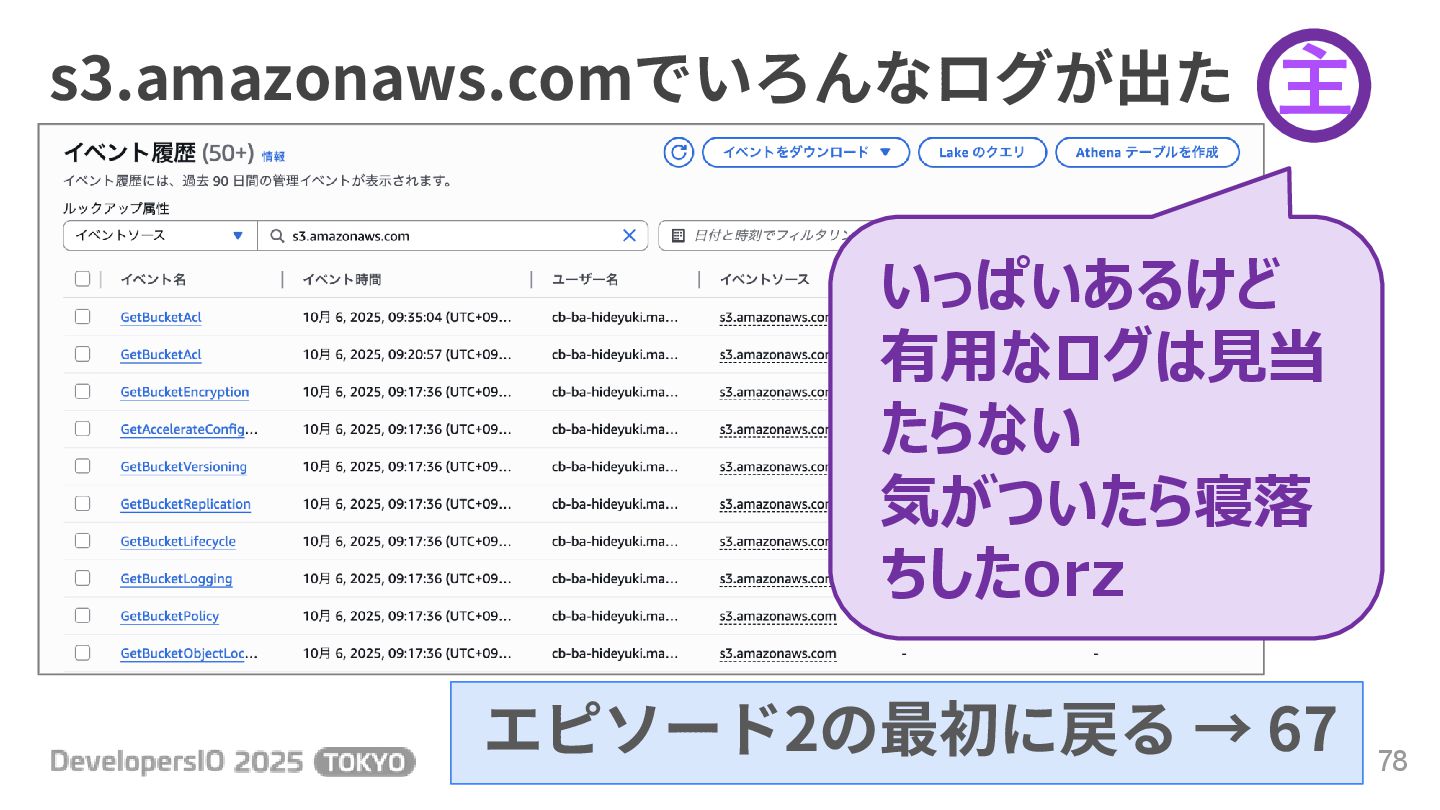The height and width of the screenshot is (810, 1440).
Task: Check the GetBucketObjectLoc row checkbox
Action: (x=82, y=653)
